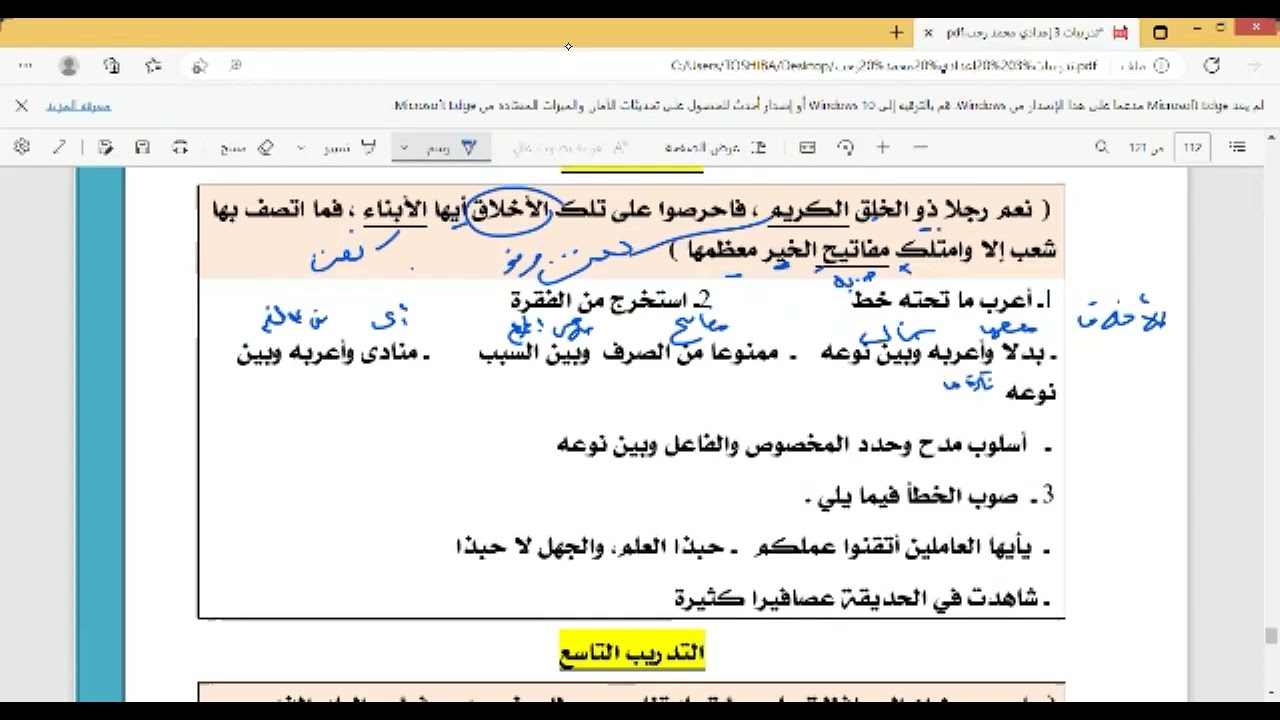This screenshot has height=720, width=1280.
Task: Select the fit-to-page icon
Action: (808, 147)
